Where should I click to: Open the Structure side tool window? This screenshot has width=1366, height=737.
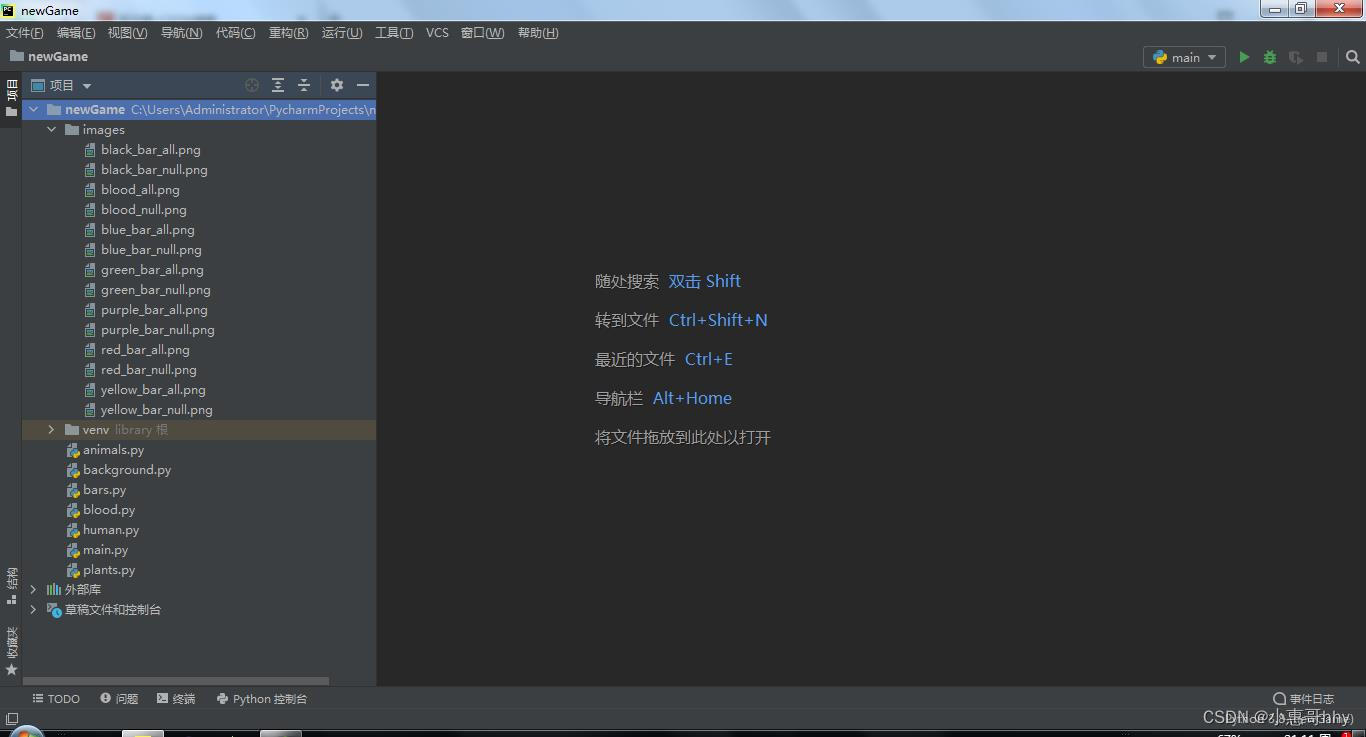pyautogui.click(x=11, y=586)
